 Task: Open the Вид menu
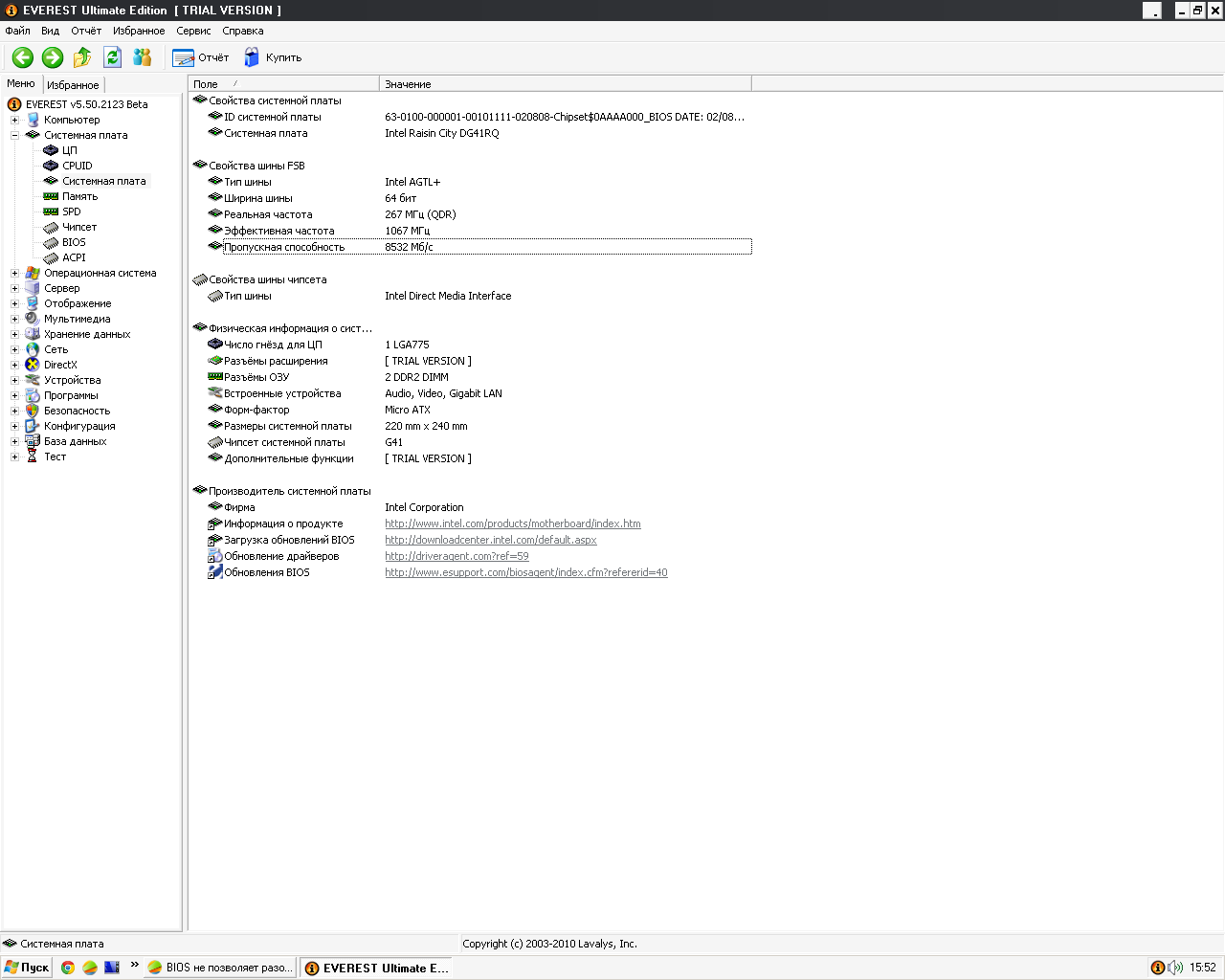click(50, 31)
